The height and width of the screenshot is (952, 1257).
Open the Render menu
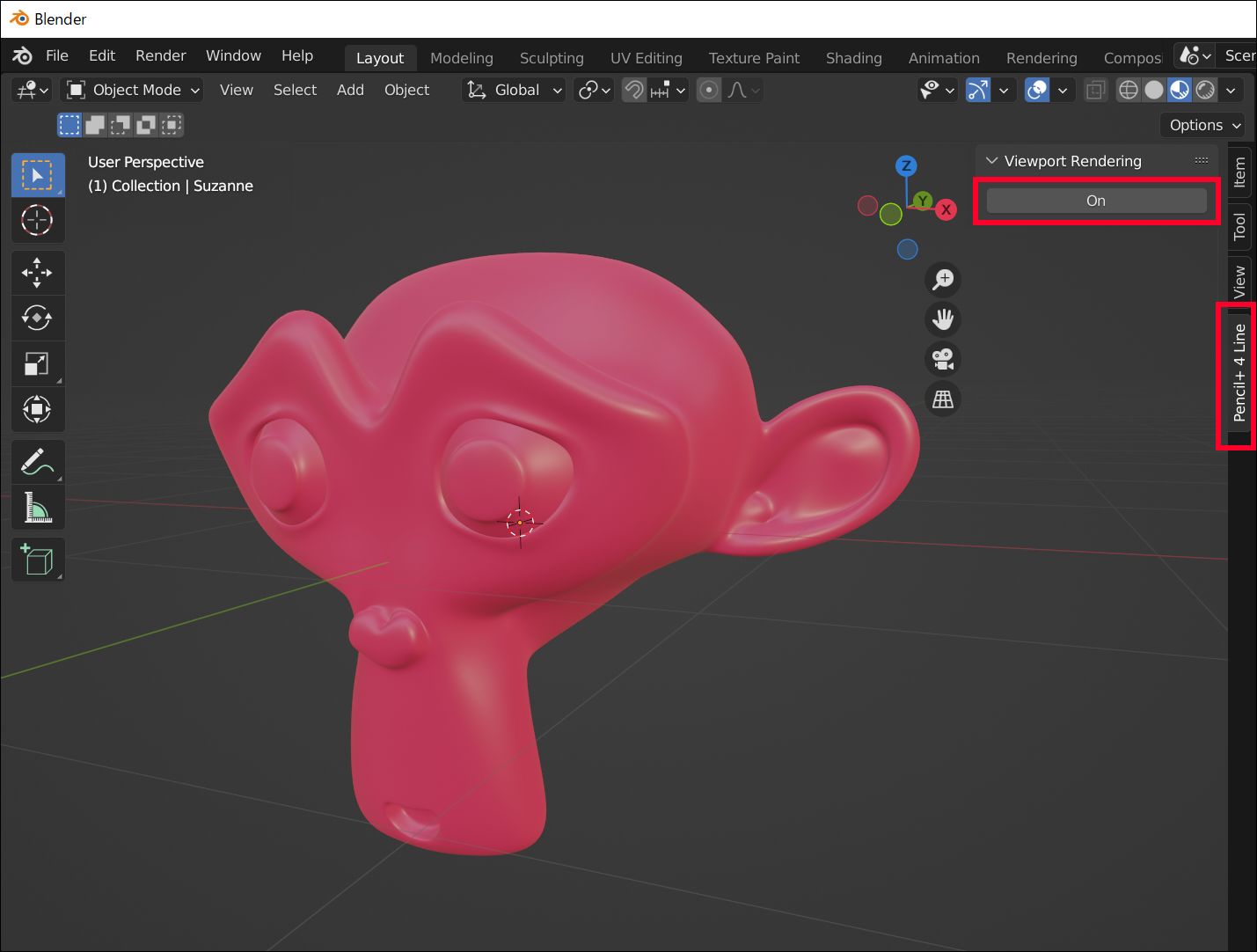pos(161,55)
